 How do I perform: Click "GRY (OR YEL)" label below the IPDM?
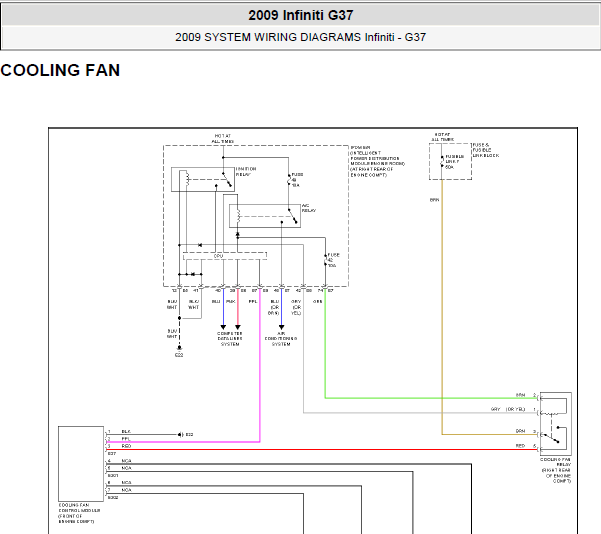tap(296, 307)
